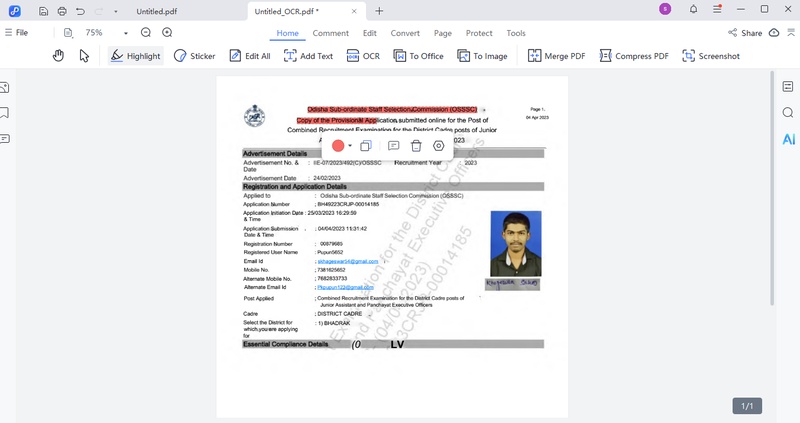Open notifications bell
This screenshot has width=800, height=423.
(x=693, y=9)
